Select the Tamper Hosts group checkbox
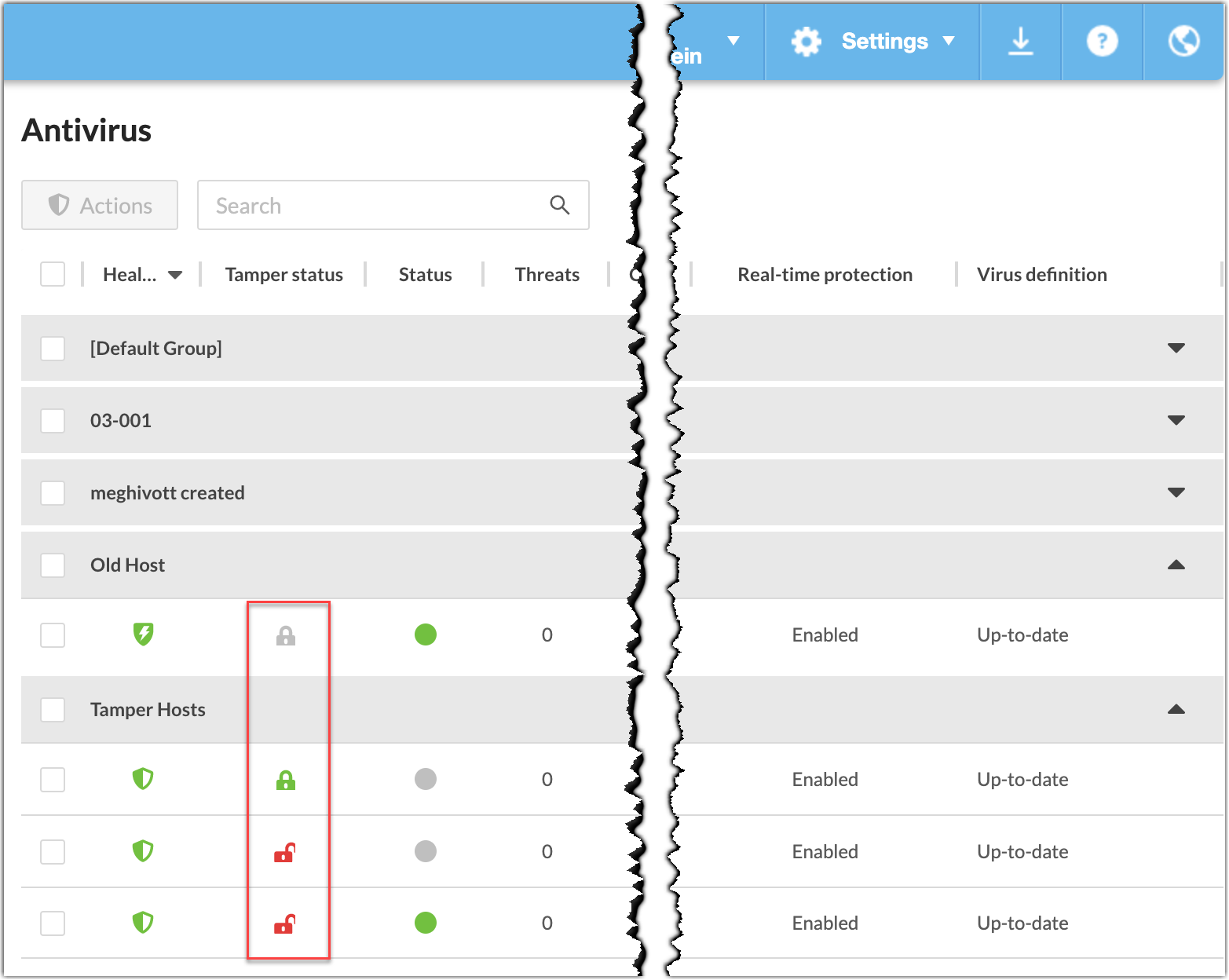The height and width of the screenshot is (980, 1229). (x=53, y=710)
